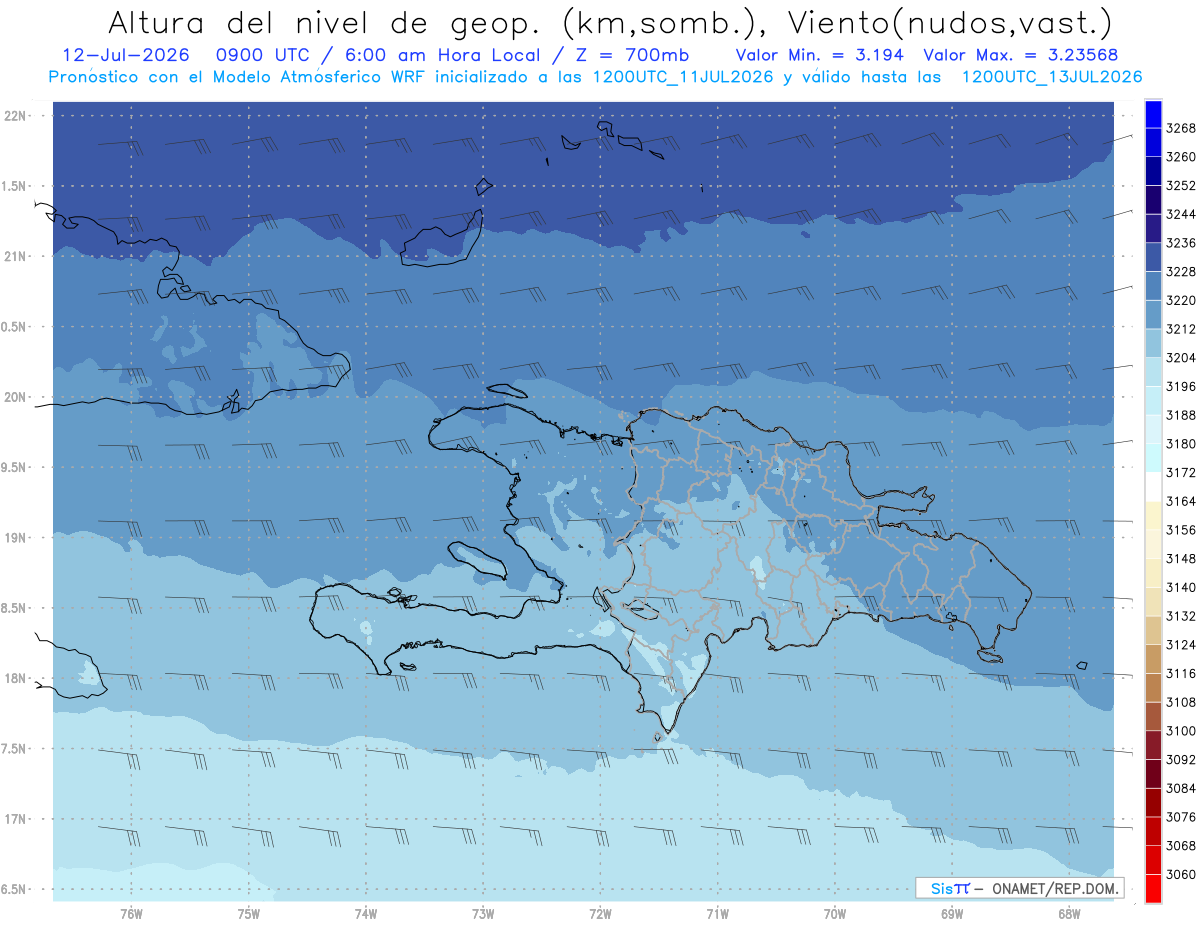Click initialization time '1200UTC_11JUL2026'
1200x927 pixels.
click(x=683, y=76)
